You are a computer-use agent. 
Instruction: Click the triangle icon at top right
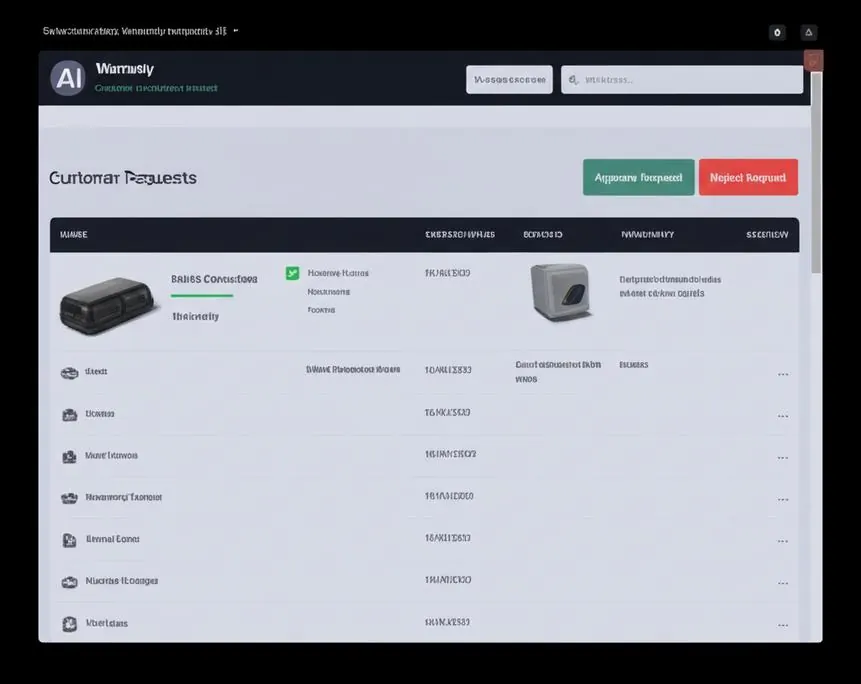[x=809, y=32]
